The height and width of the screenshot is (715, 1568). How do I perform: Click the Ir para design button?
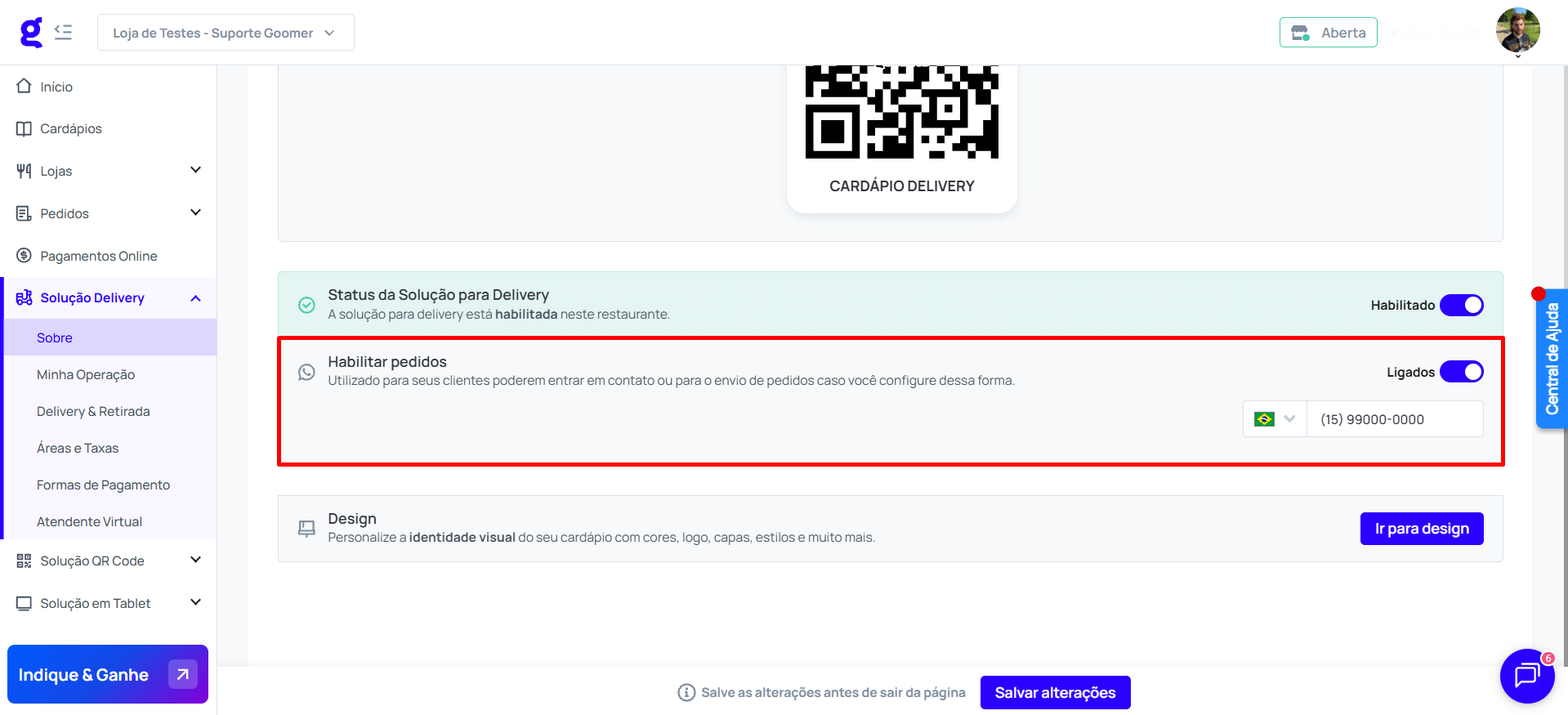click(1422, 529)
